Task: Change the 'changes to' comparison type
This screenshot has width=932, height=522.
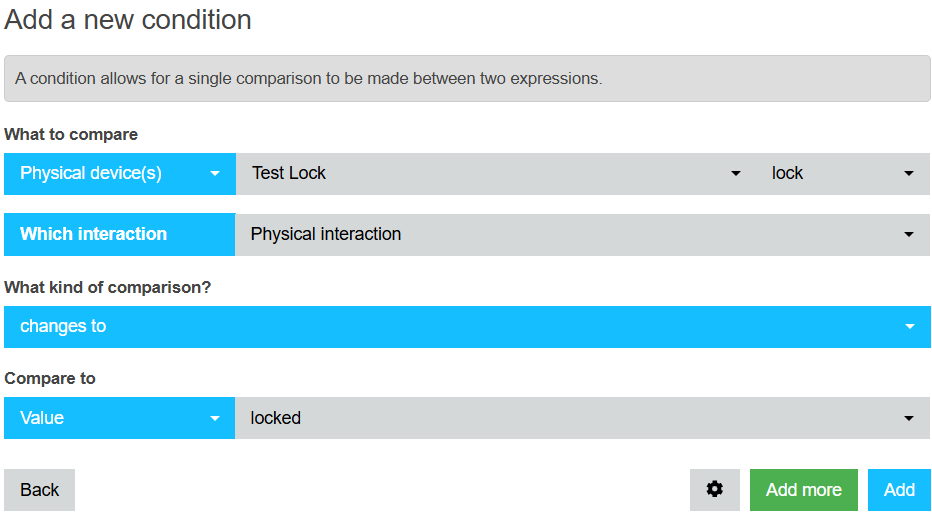Action: point(467,326)
